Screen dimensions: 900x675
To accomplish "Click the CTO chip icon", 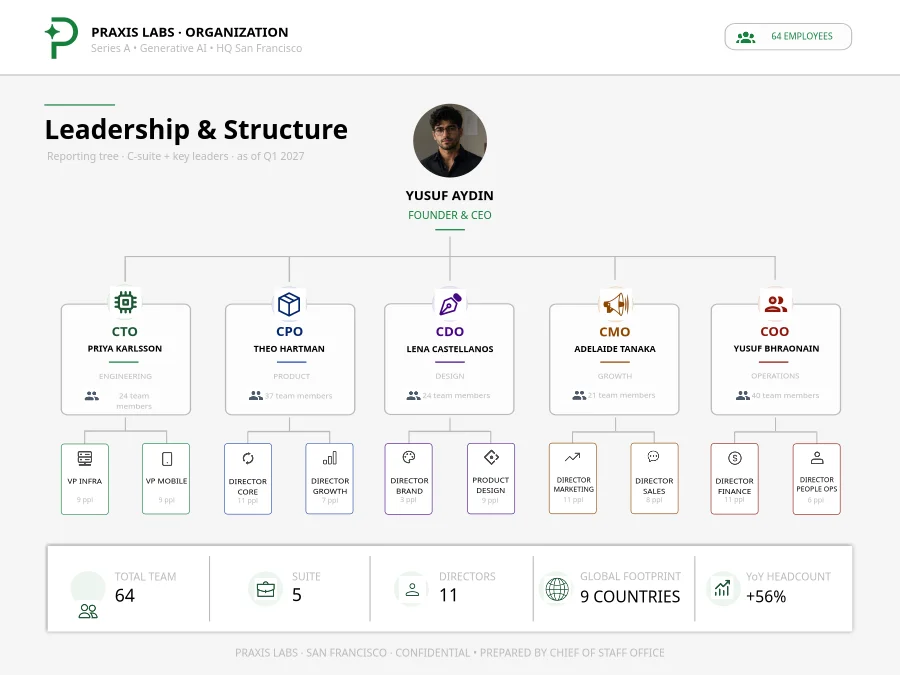I will point(125,302).
